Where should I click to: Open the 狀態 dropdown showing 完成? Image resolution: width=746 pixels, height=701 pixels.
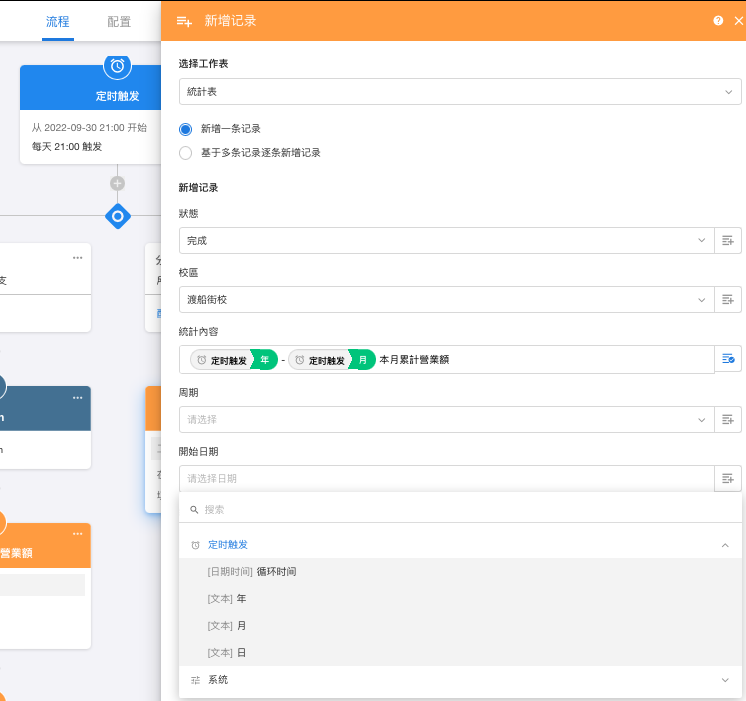(x=446, y=241)
